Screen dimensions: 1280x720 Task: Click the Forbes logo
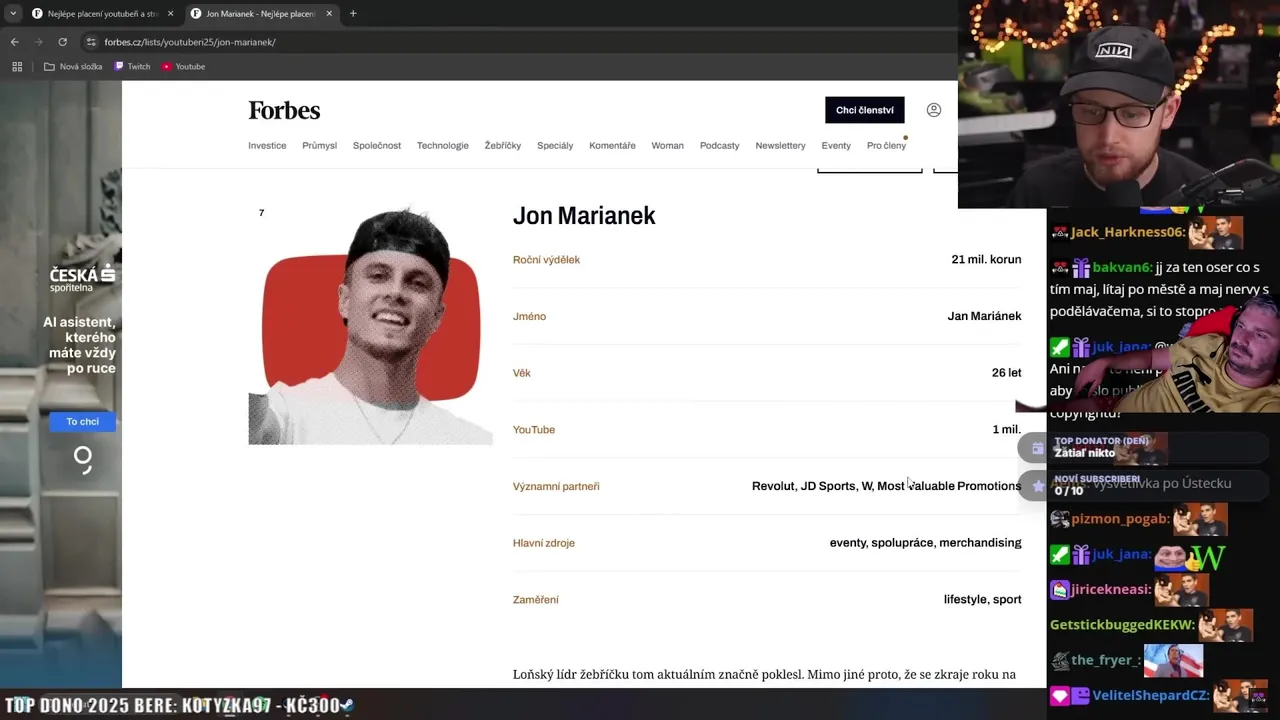click(284, 110)
